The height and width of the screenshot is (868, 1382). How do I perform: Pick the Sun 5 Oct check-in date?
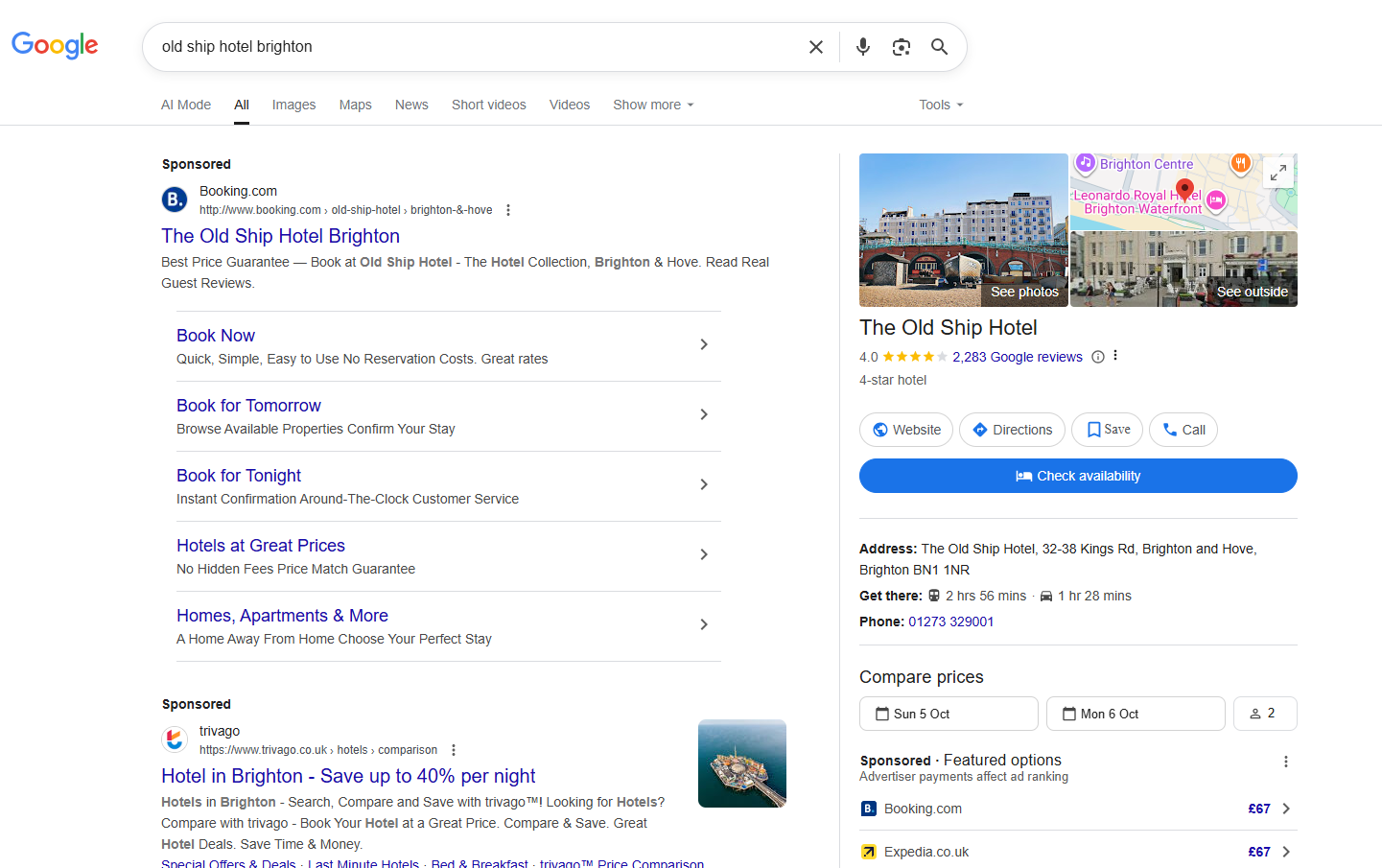click(948, 714)
